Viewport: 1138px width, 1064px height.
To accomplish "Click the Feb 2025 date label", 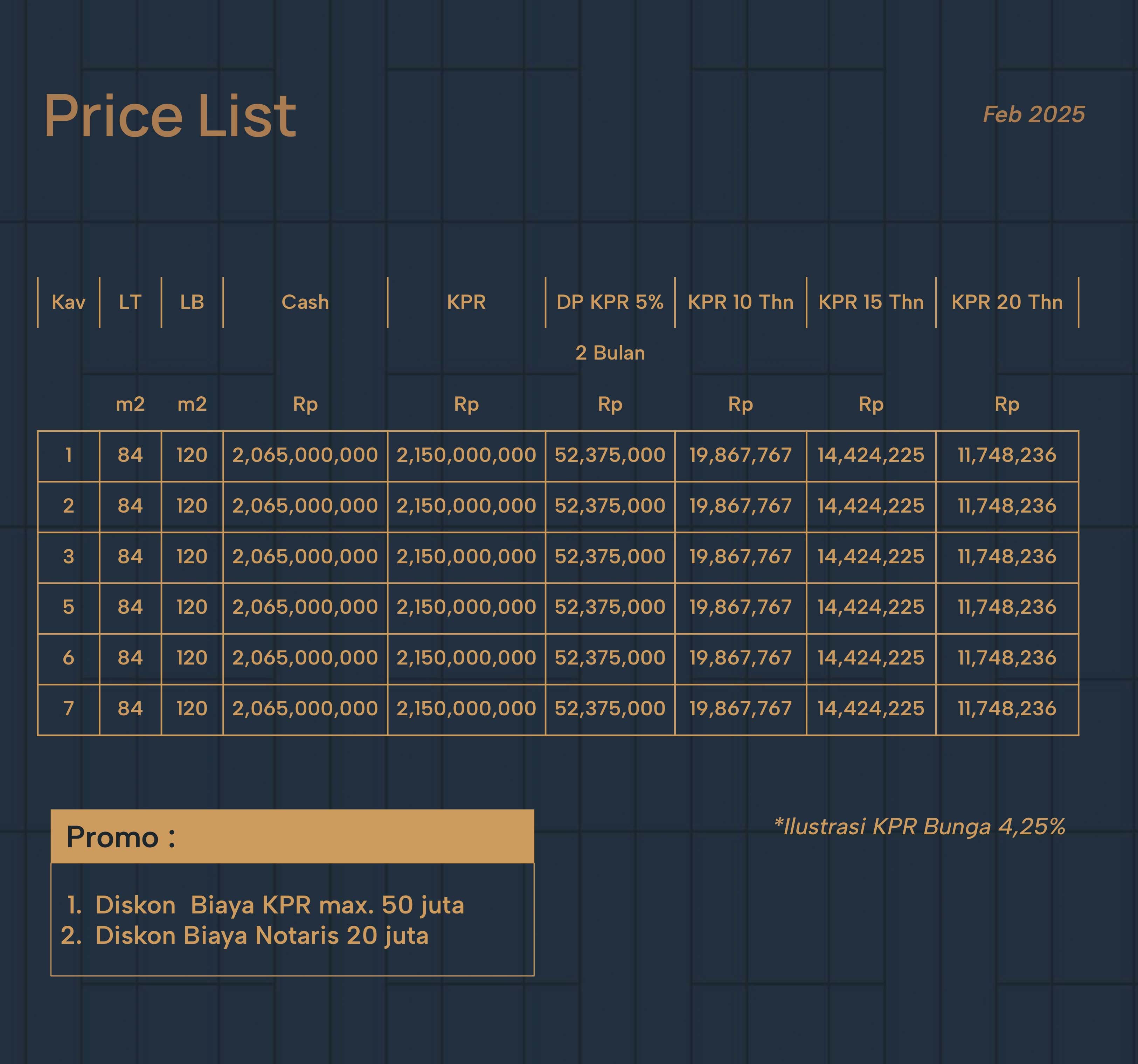I will click(x=1033, y=114).
